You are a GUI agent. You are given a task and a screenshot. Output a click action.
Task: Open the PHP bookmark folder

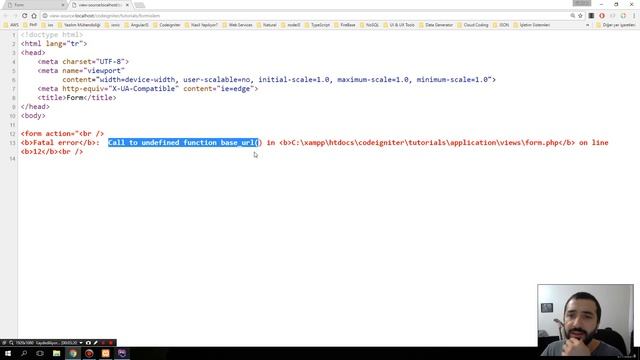(x=30, y=25)
